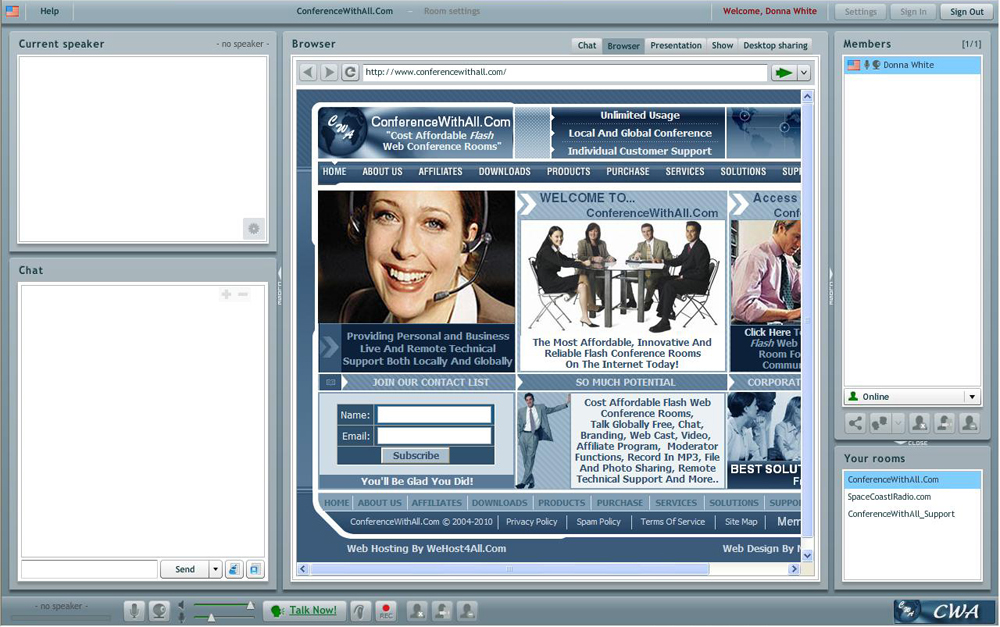Toggle the Talk Now! button
This screenshot has width=1000, height=627.
coord(304,611)
